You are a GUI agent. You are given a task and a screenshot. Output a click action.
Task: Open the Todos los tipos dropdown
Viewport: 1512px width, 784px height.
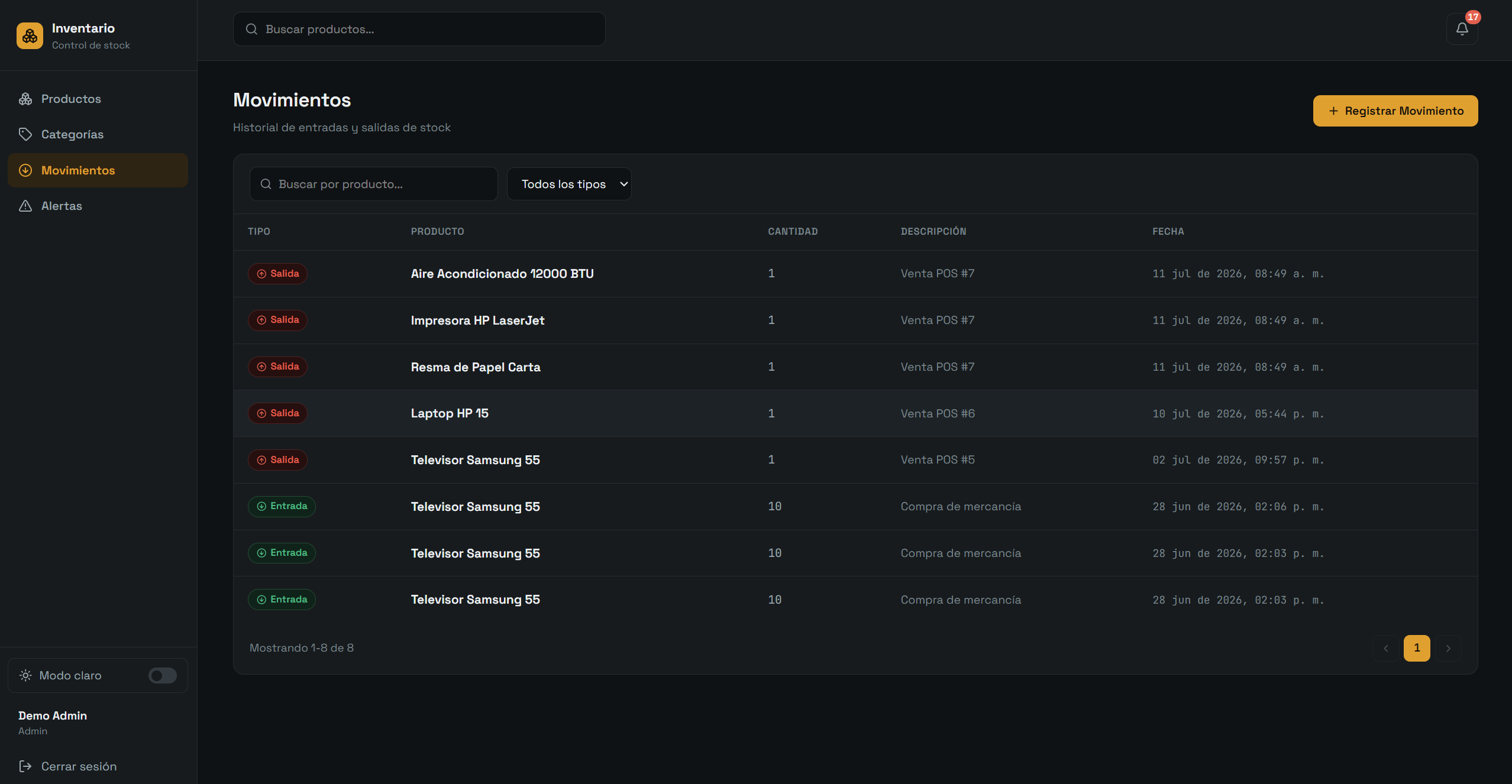(569, 184)
